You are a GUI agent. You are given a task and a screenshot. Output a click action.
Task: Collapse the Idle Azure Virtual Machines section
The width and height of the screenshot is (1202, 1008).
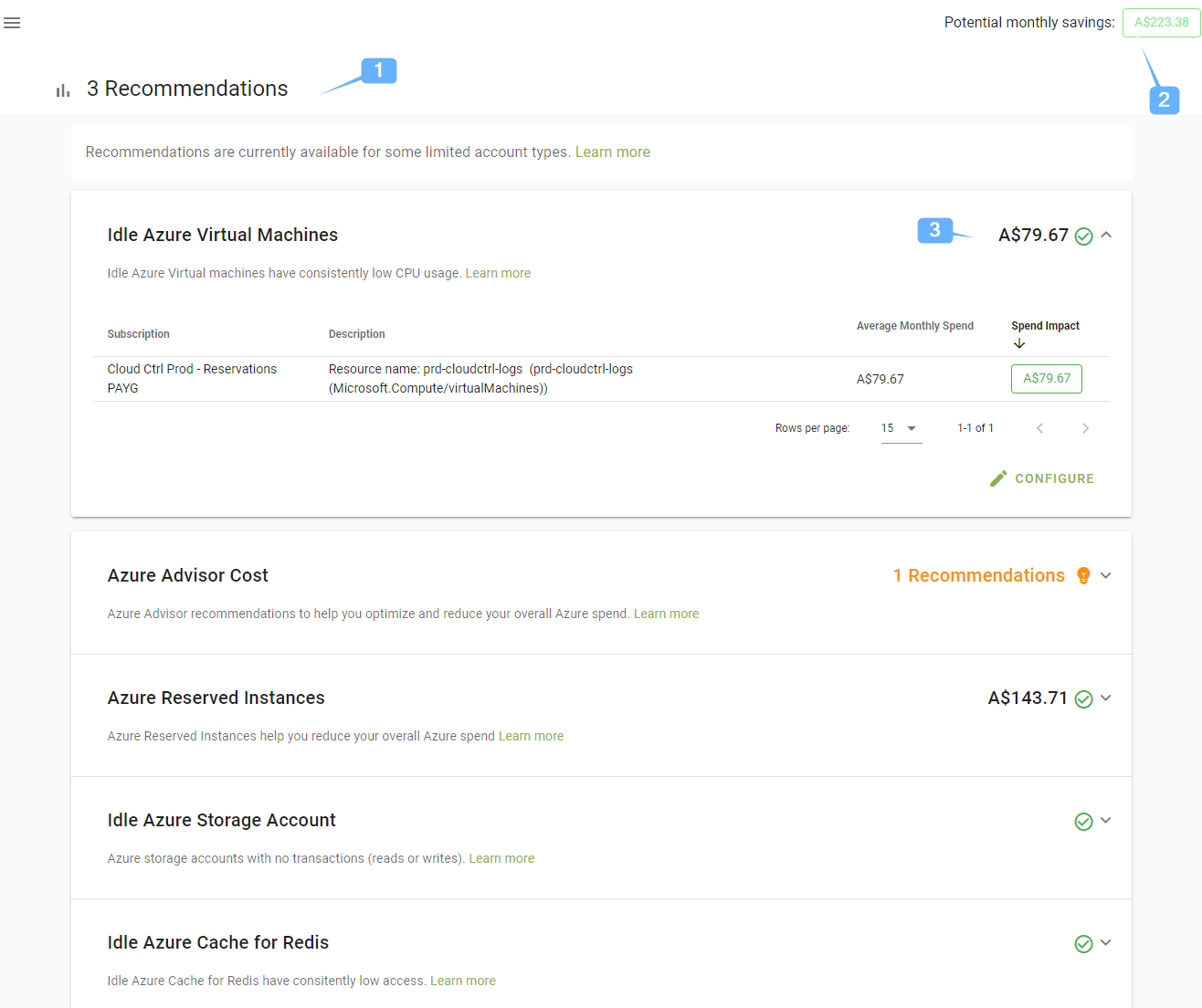tap(1106, 235)
